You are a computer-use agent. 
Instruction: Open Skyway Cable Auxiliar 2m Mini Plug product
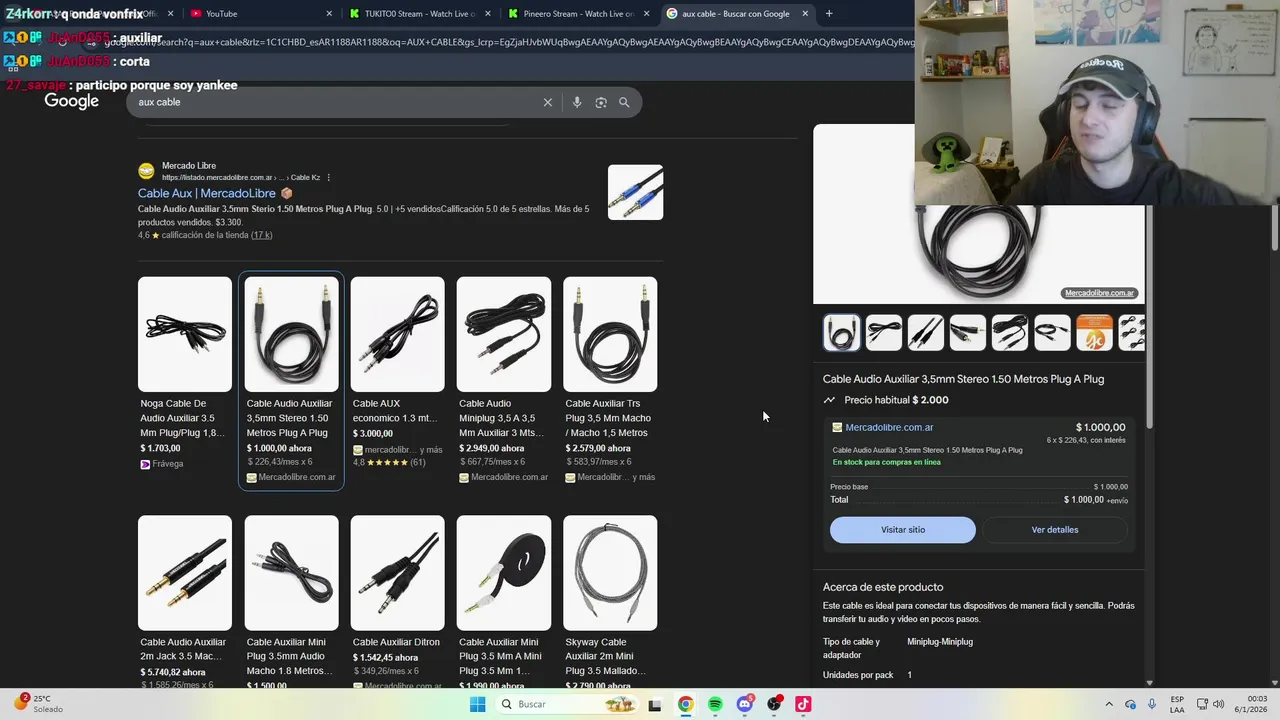610,600
